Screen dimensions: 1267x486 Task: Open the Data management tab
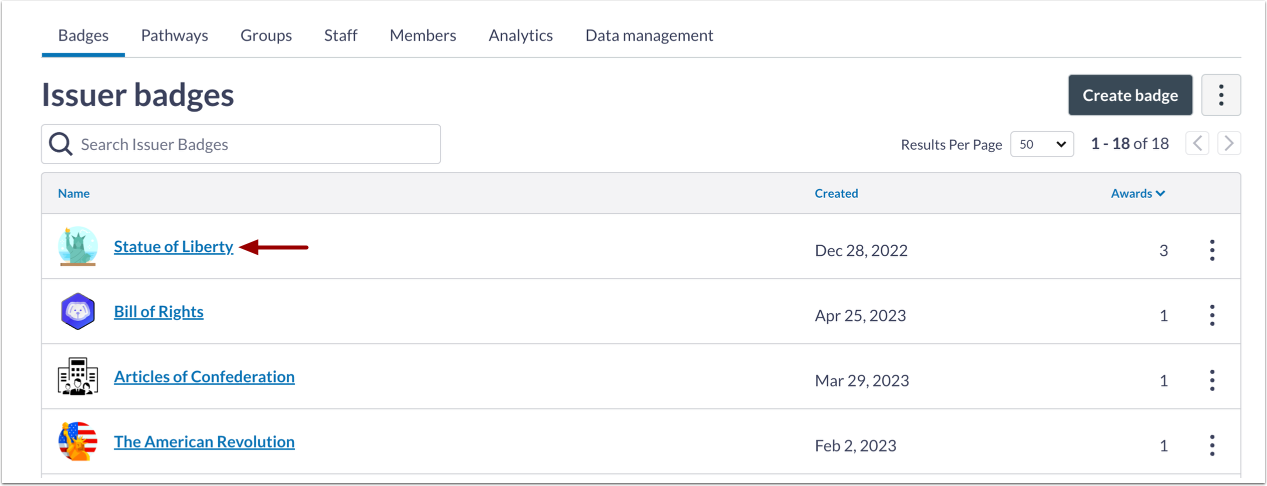(x=649, y=35)
